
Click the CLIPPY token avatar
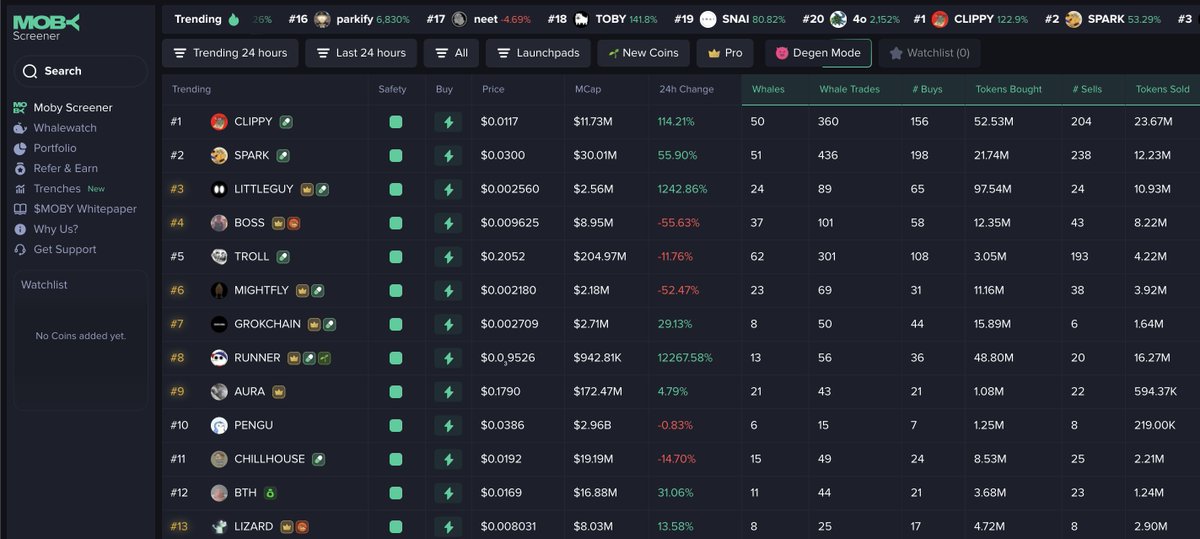click(x=219, y=122)
